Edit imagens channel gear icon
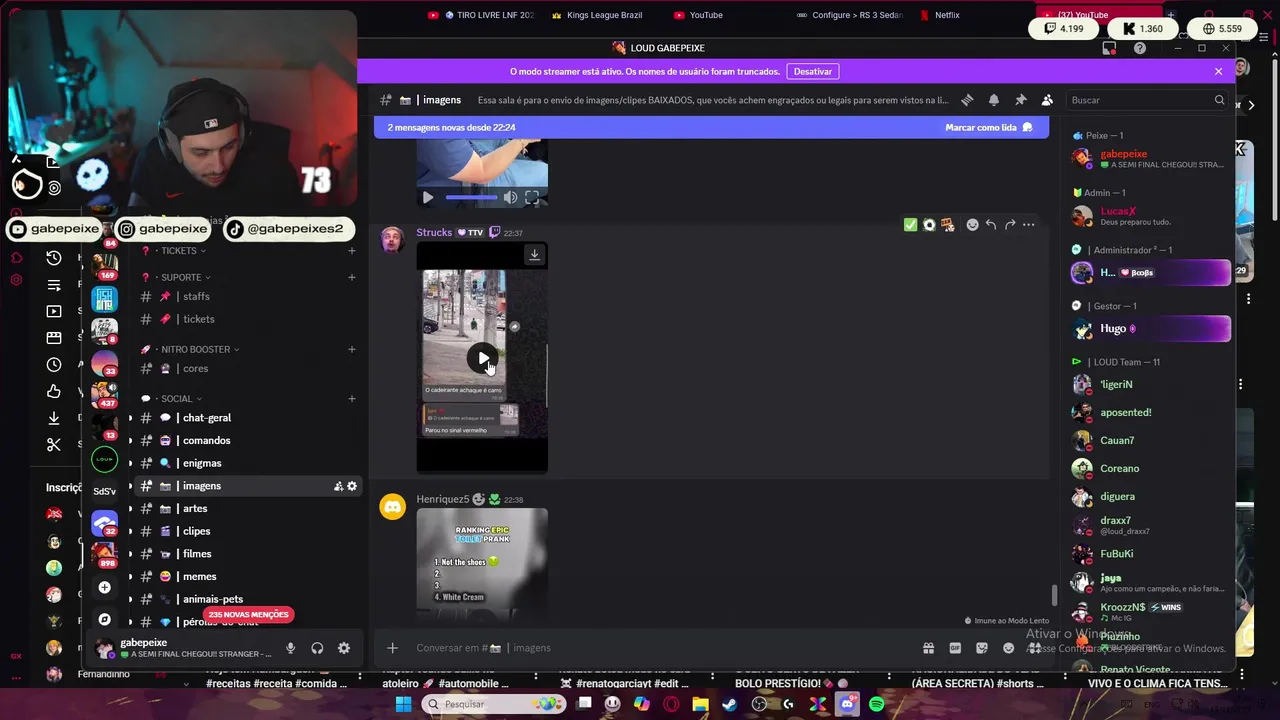Screen dimensions: 1280x720 click(352, 486)
